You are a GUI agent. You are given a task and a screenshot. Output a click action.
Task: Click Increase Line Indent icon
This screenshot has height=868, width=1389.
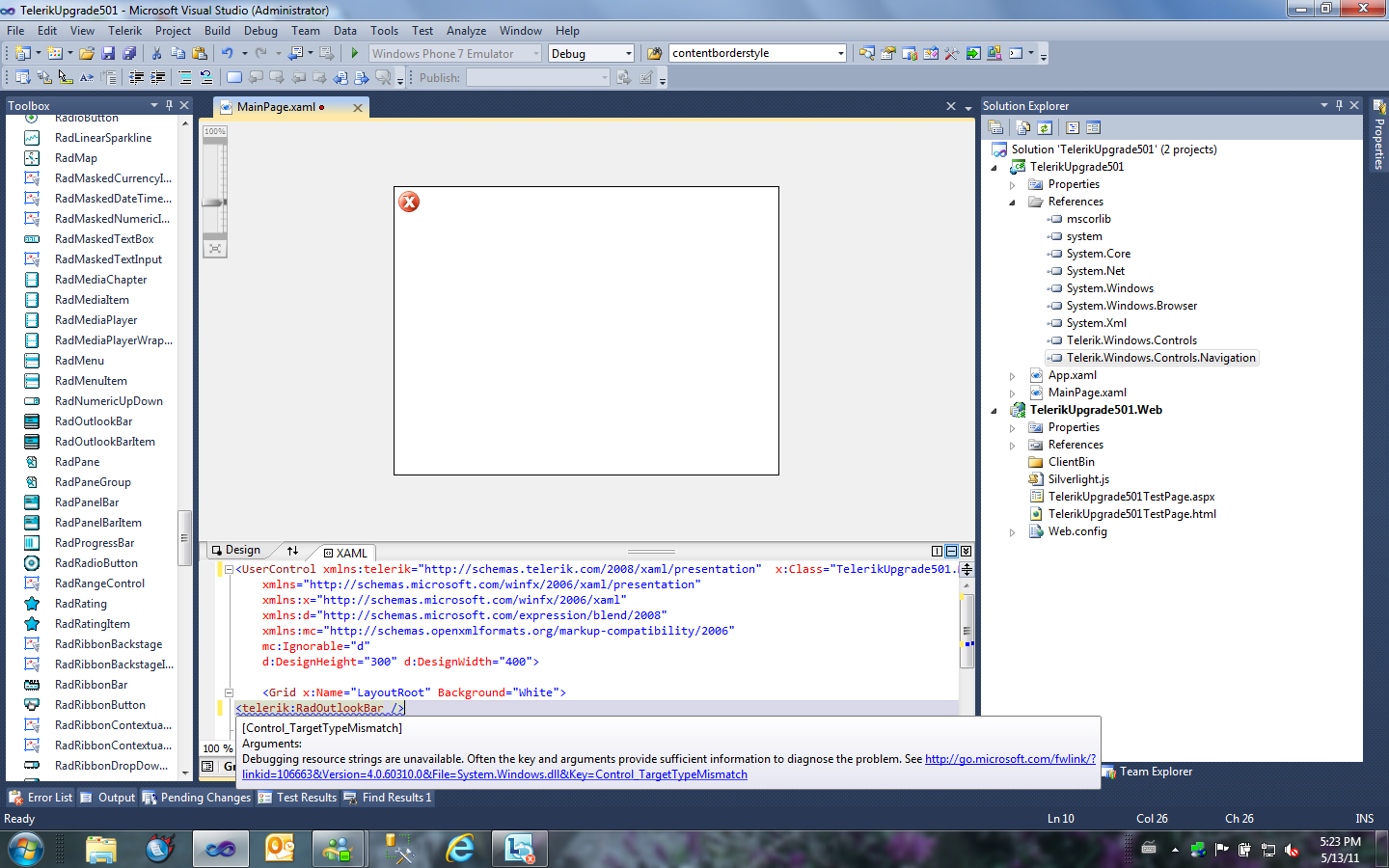tap(157, 77)
